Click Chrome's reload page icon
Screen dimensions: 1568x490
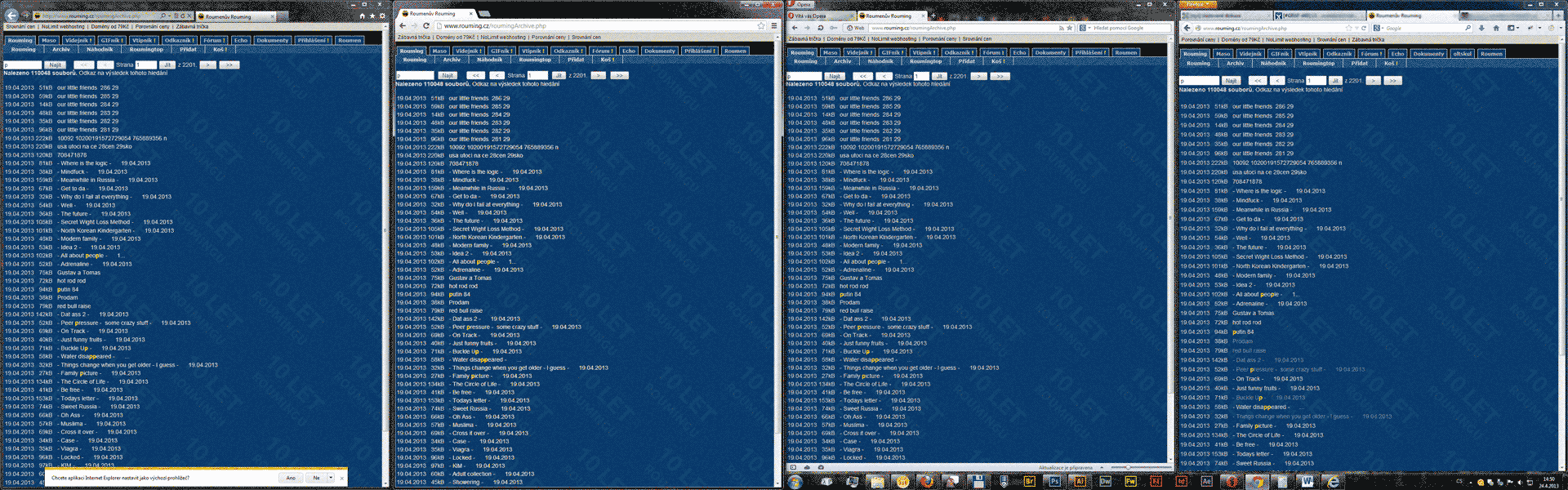pyautogui.click(x=426, y=25)
